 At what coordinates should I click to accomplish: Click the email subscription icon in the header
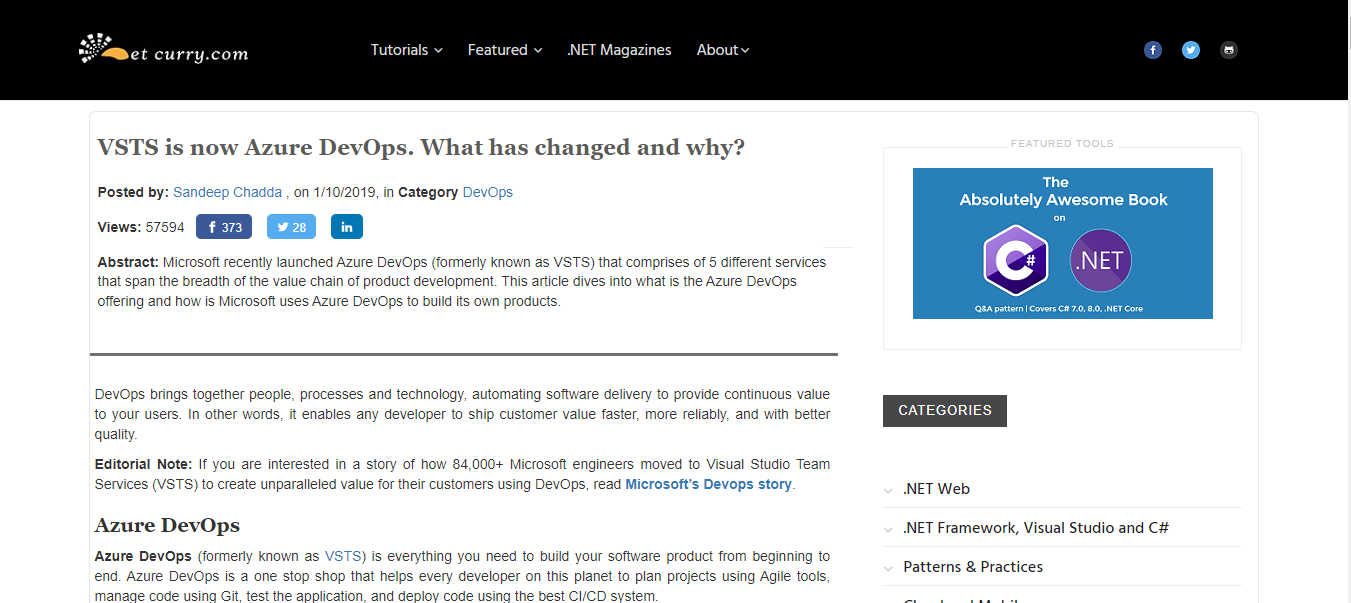point(1228,49)
